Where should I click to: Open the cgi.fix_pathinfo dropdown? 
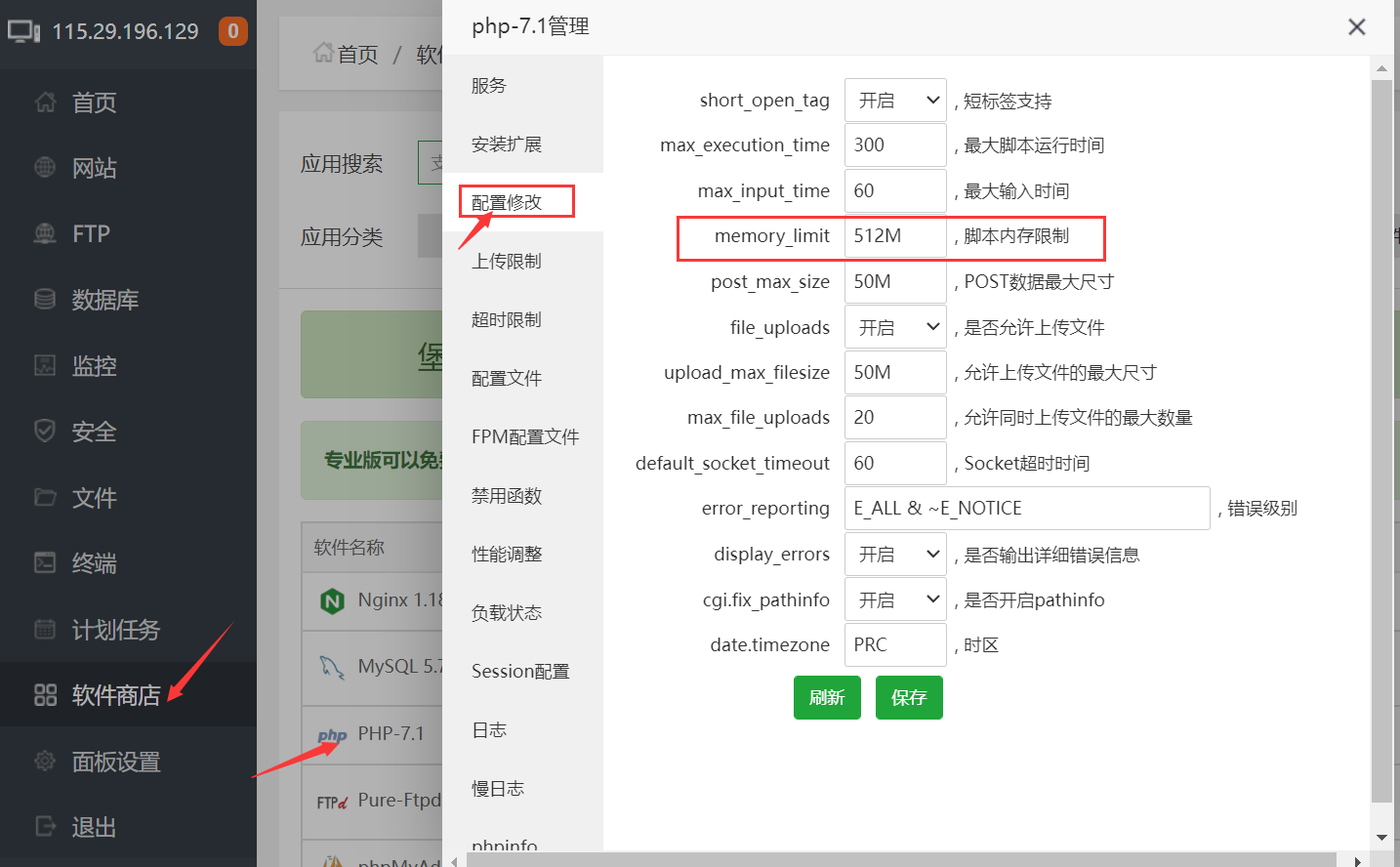[894, 599]
